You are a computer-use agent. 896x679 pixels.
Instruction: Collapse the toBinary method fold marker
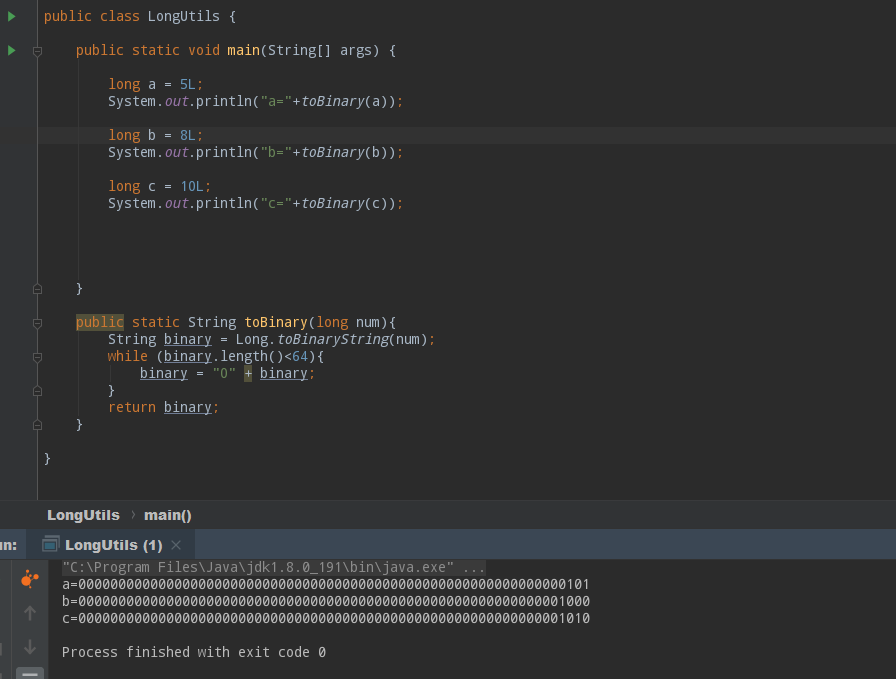tap(37, 323)
